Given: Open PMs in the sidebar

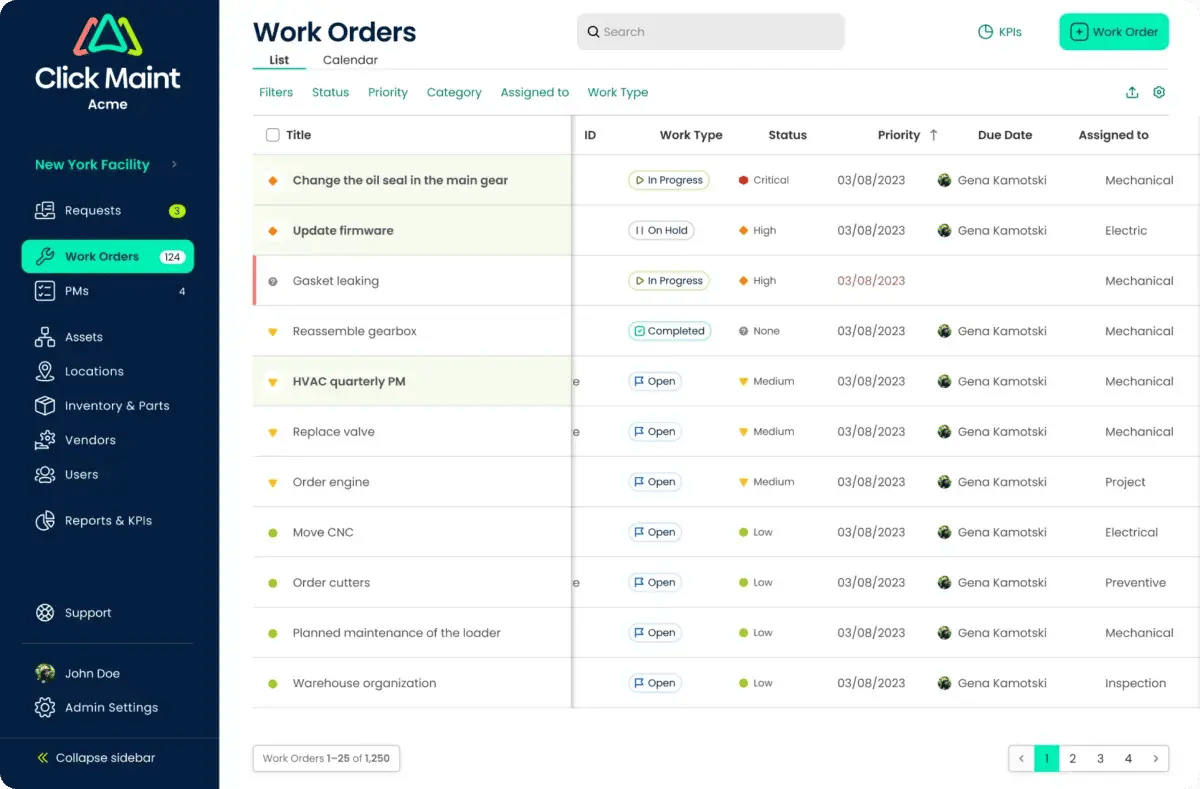Looking at the screenshot, I should [108, 291].
